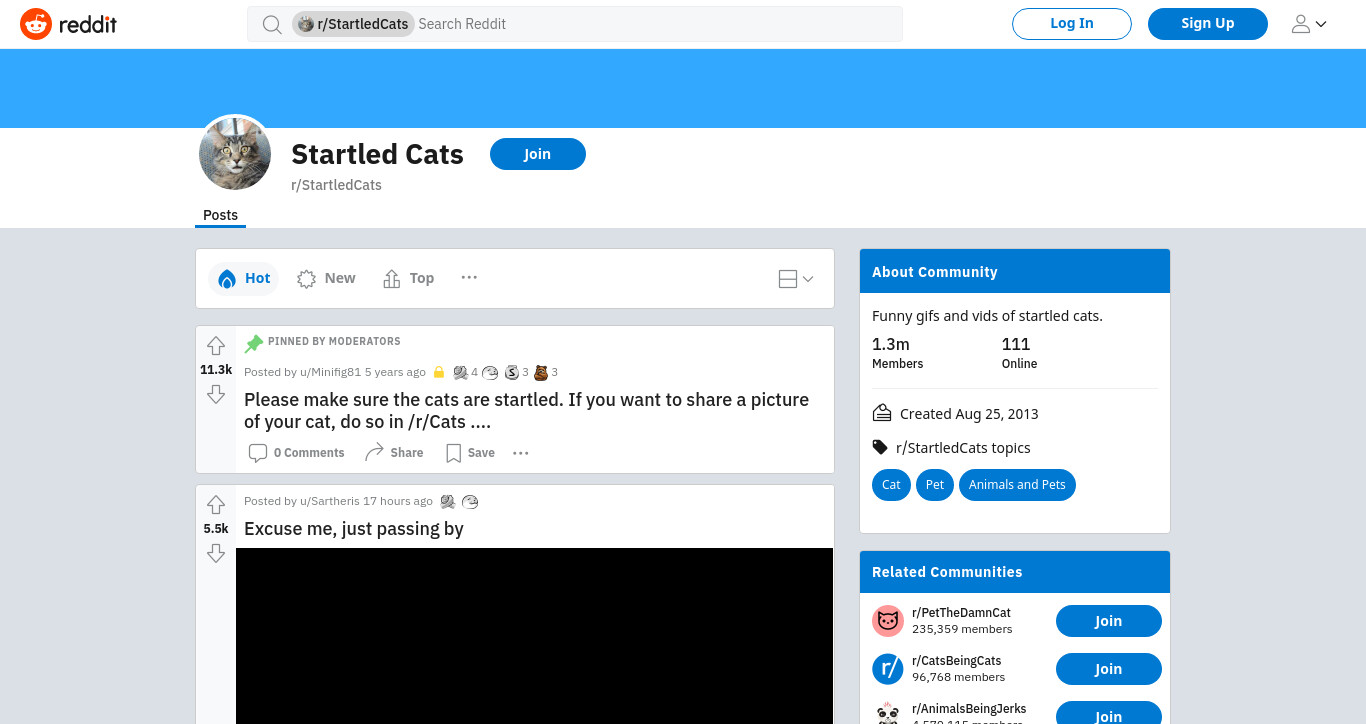The width and height of the screenshot is (1366, 724).
Task: Open the 0 Comments link
Action: point(297,453)
